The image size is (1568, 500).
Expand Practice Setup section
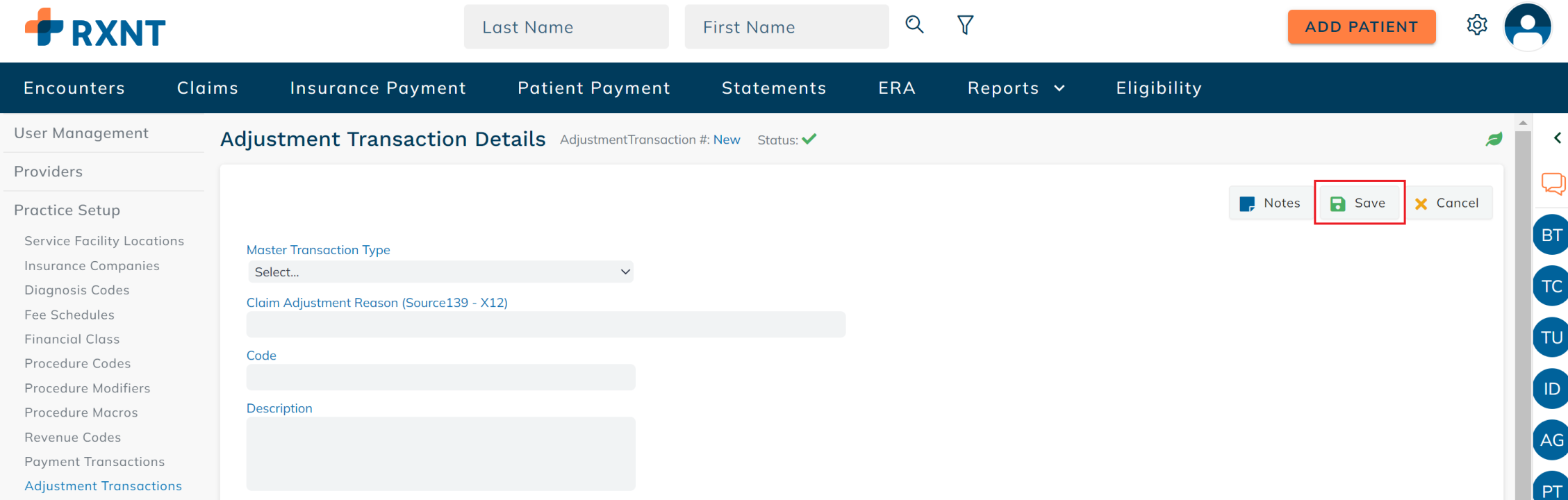tap(67, 210)
